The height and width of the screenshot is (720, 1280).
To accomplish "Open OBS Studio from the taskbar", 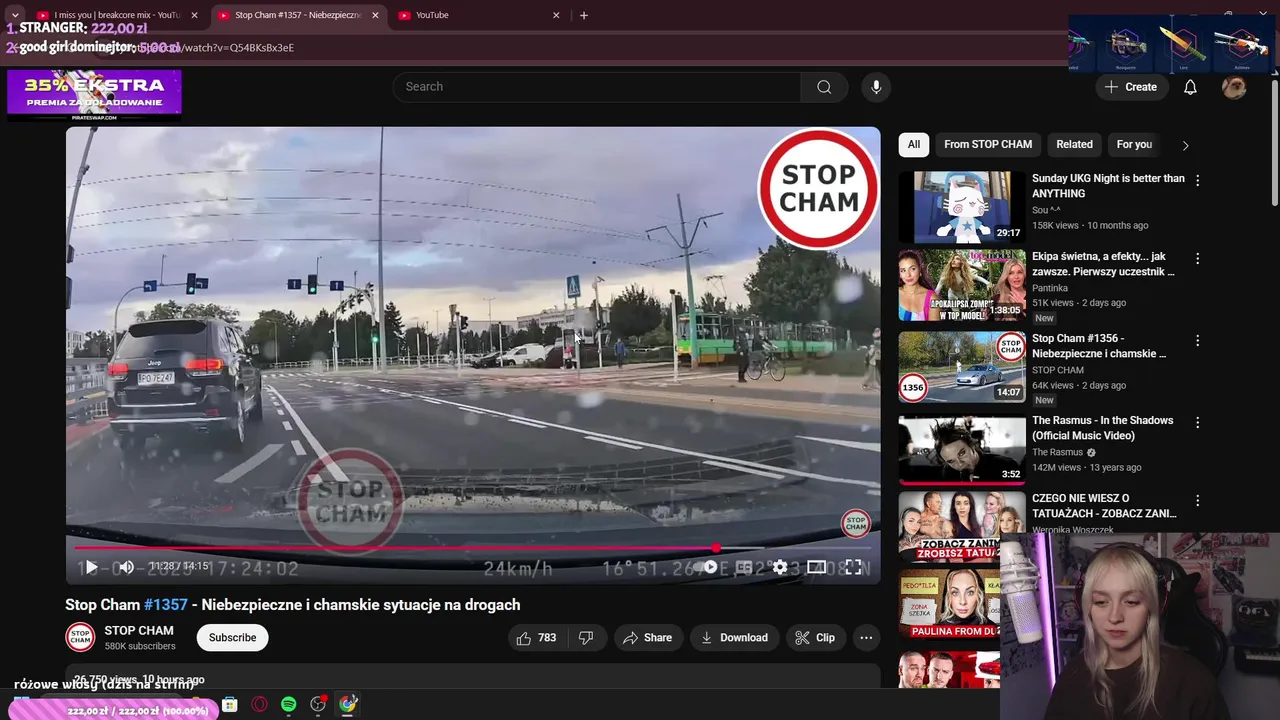I will pyautogui.click(x=318, y=704).
